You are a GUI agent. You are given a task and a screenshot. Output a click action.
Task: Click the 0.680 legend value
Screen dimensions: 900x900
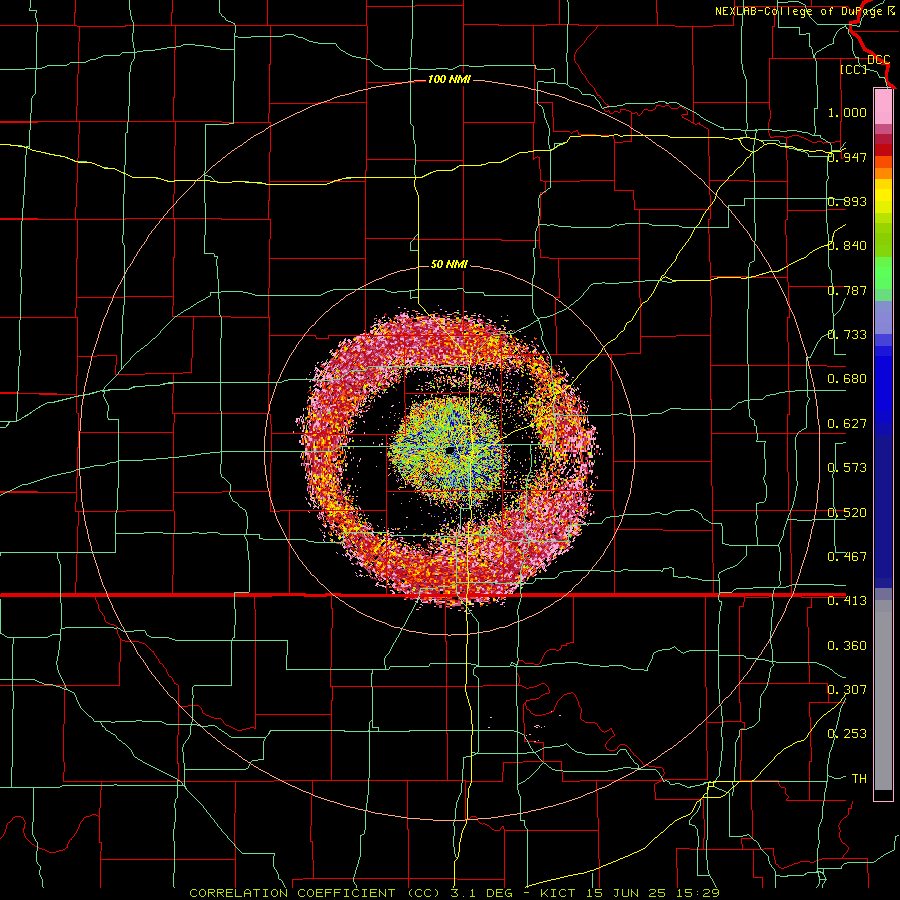click(x=847, y=379)
